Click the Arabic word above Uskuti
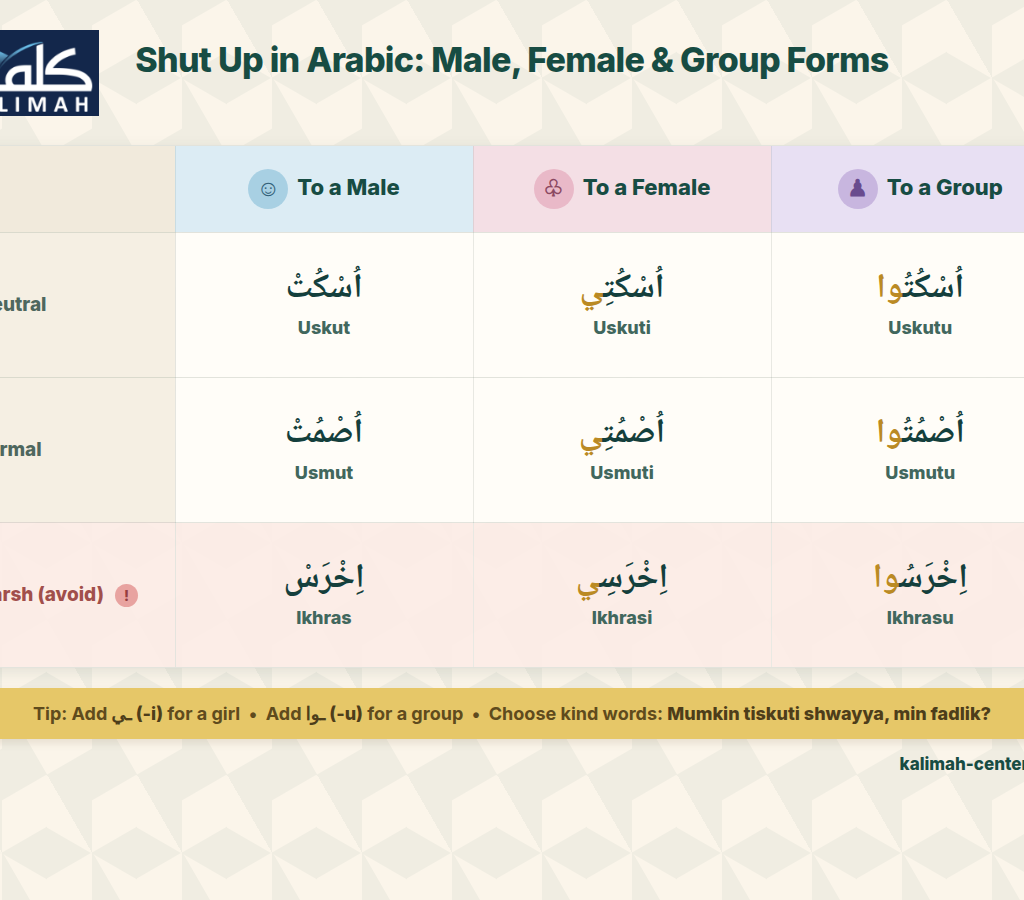Viewport: 1024px width, 900px height. click(622, 287)
